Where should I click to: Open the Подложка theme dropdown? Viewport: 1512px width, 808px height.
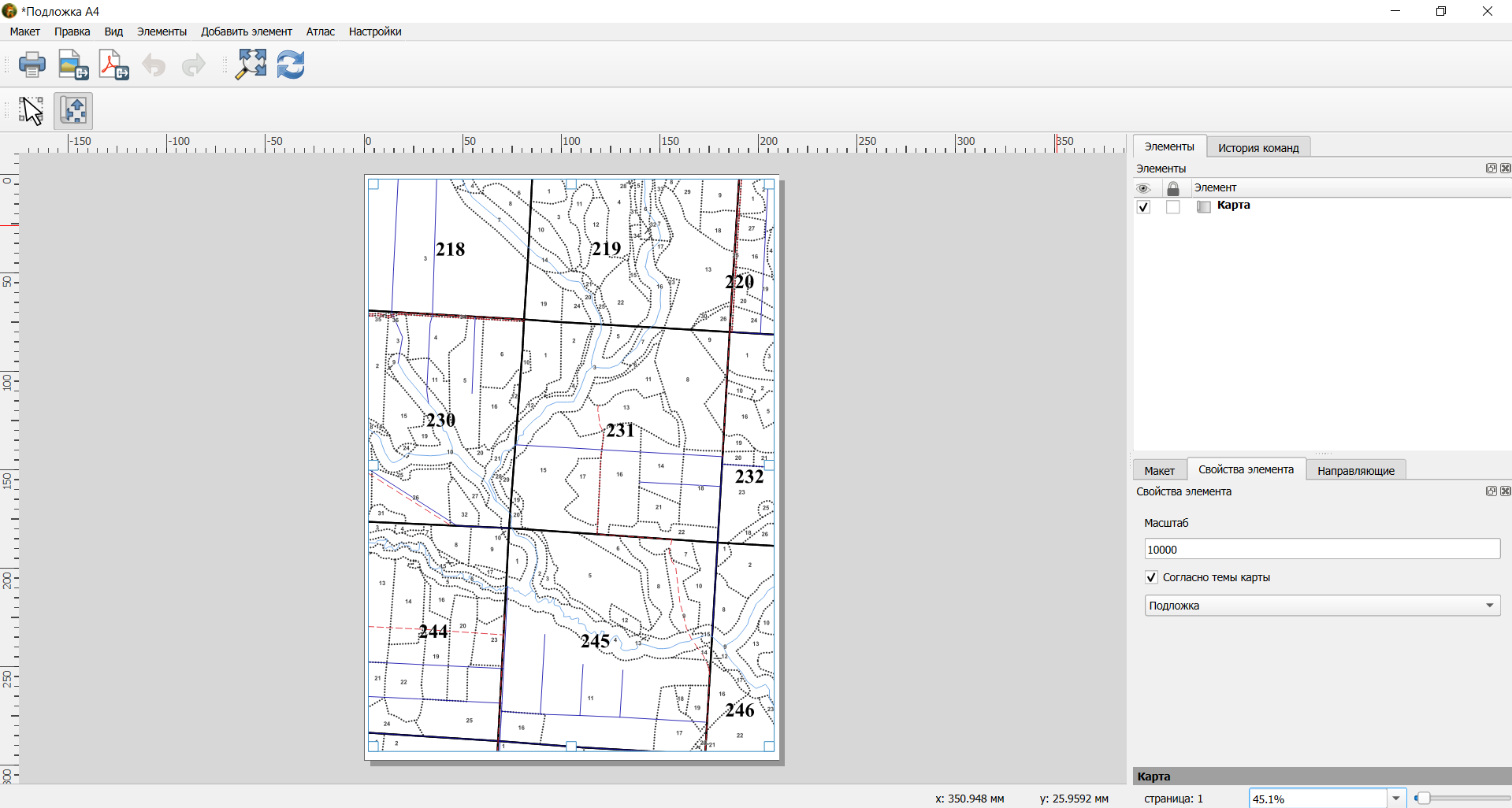pyautogui.click(x=1322, y=606)
